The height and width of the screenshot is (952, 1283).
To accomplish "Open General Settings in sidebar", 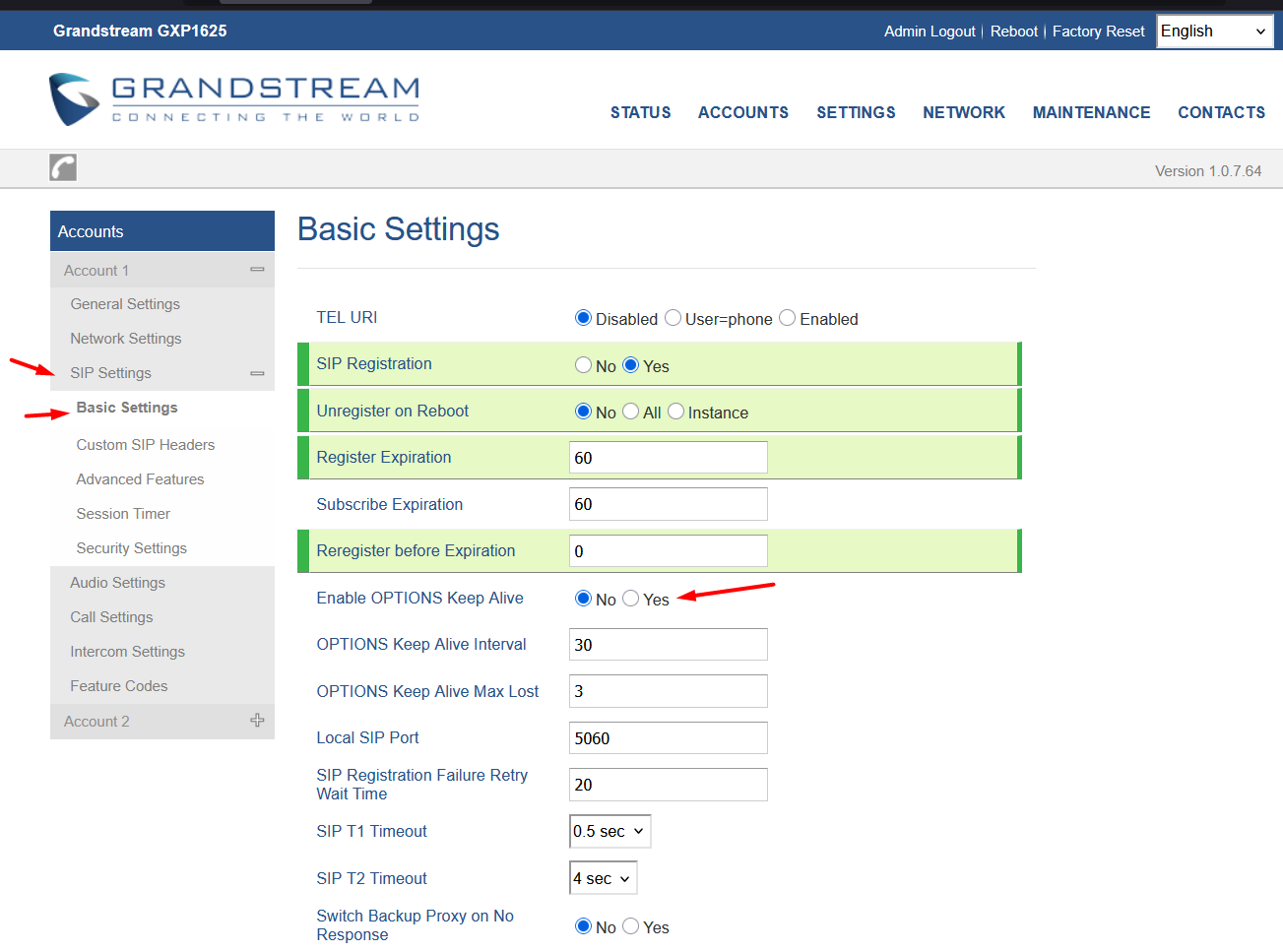I will pos(125,304).
